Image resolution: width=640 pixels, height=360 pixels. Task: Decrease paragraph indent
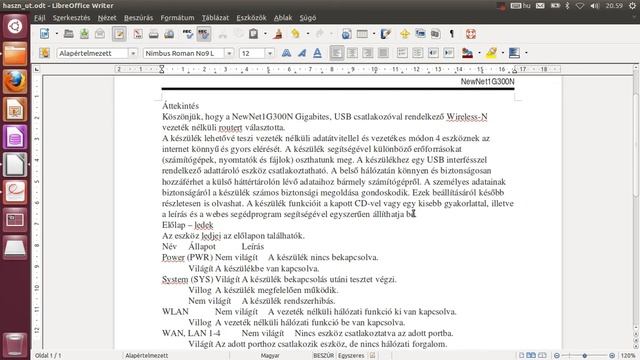(433, 53)
